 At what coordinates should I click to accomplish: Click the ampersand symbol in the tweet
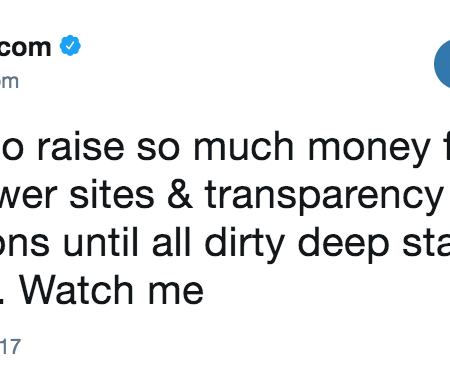pyautogui.click(x=180, y=194)
